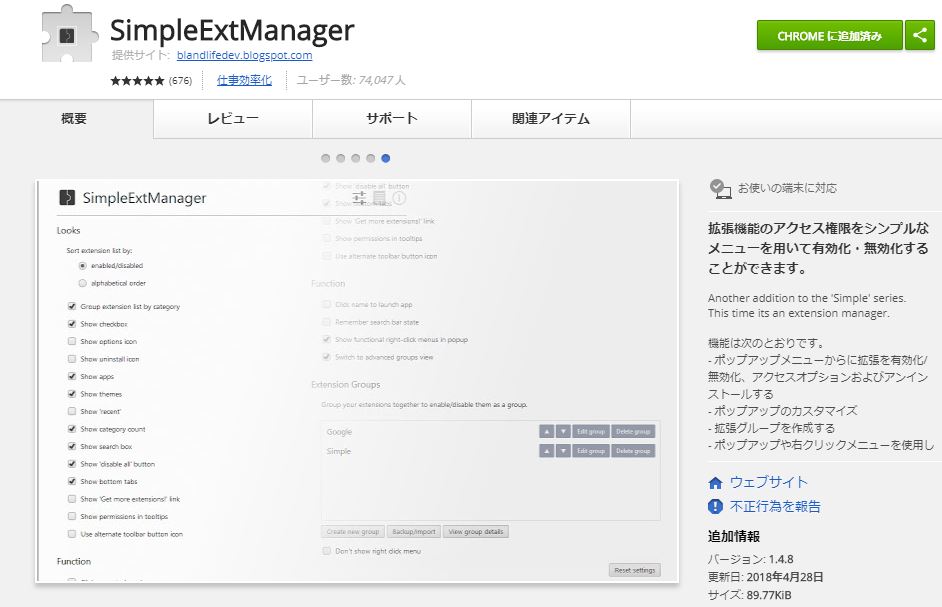Enable the Show uninstall icon checkbox
Screen dimensions: 942x607
(72, 359)
